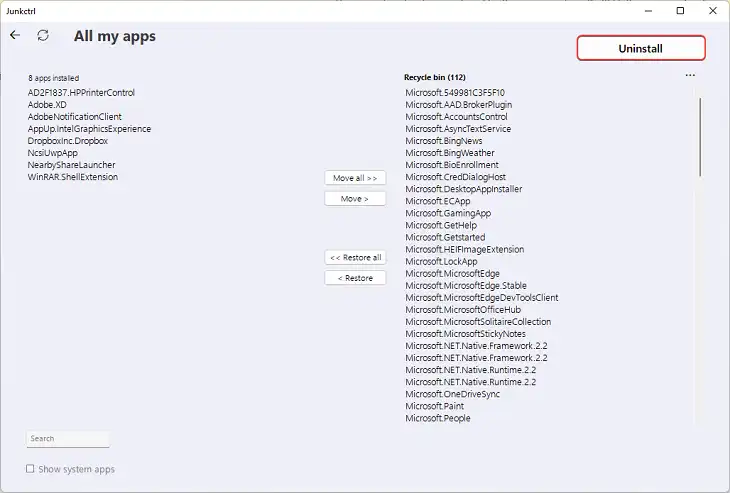Select Microsoft.Paint in recycle bin list
The height and width of the screenshot is (493, 730).
(x=434, y=406)
